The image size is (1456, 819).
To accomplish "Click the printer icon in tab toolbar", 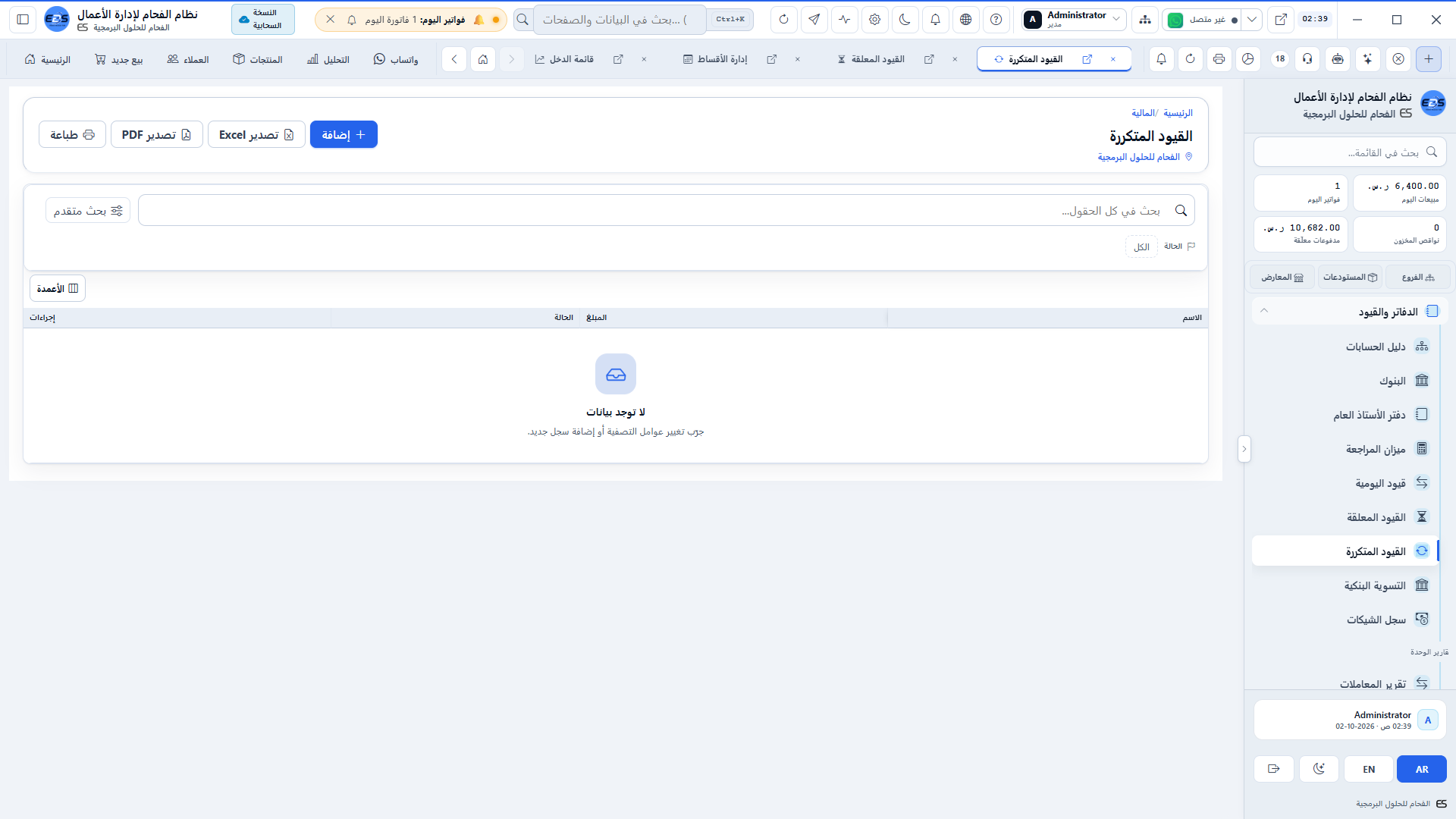I will (x=1219, y=59).
